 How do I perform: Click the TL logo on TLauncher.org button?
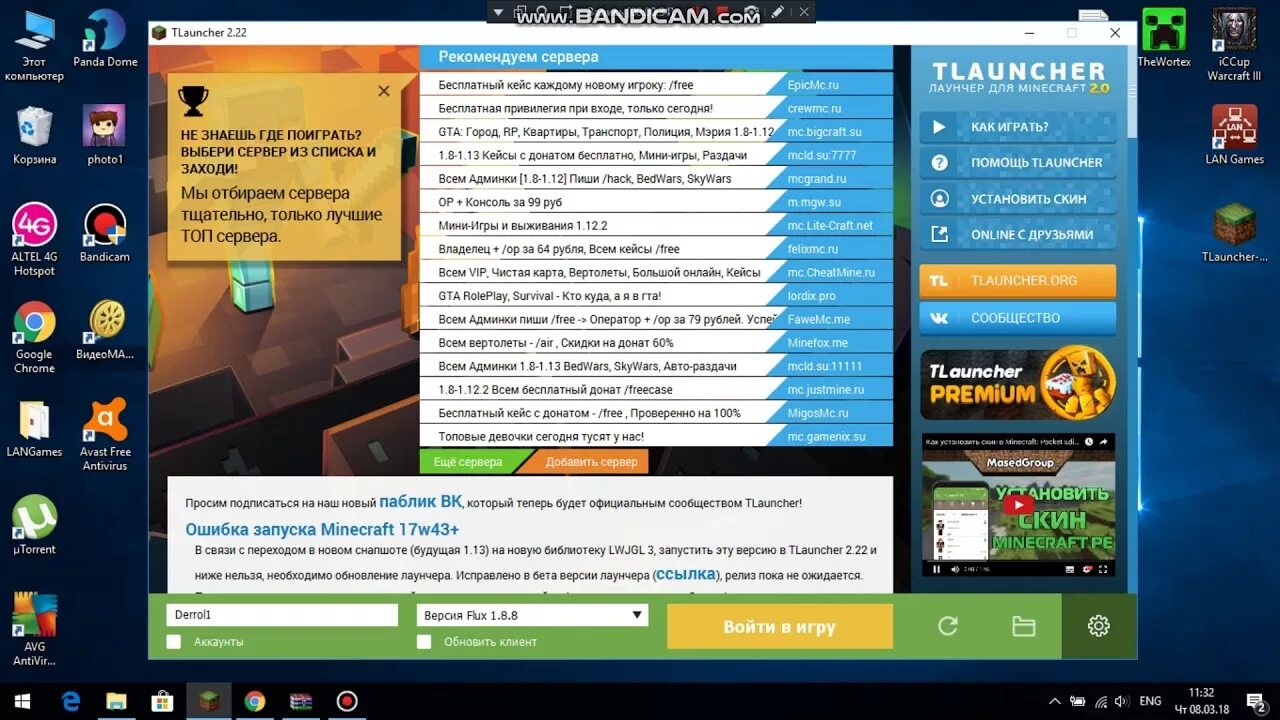(939, 281)
